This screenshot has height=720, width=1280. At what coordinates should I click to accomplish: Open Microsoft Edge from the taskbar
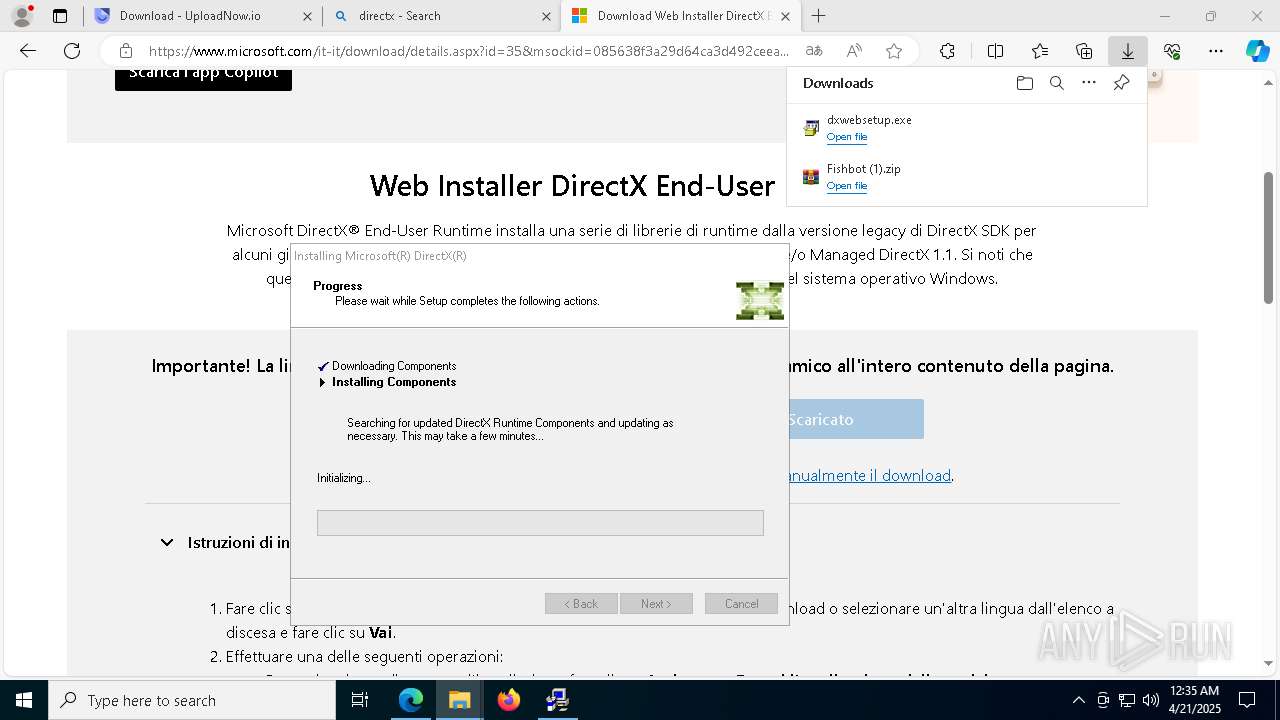click(x=411, y=700)
